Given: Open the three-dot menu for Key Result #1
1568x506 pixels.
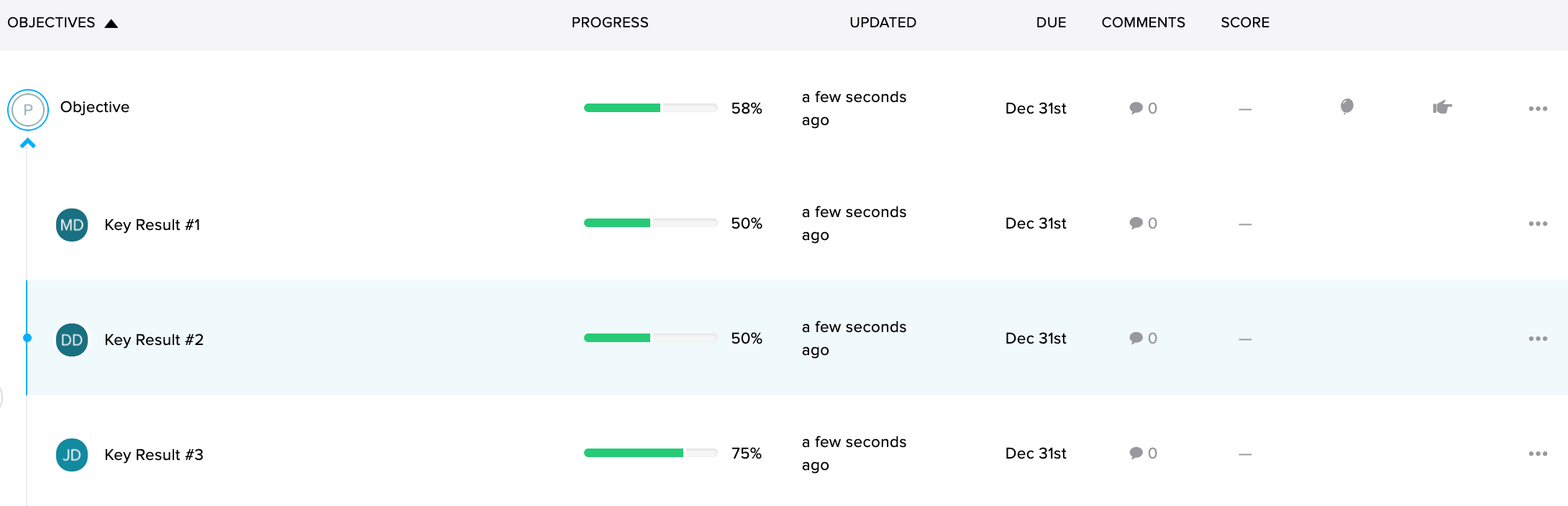Looking at the screenshot, I should coord(1538,224).
